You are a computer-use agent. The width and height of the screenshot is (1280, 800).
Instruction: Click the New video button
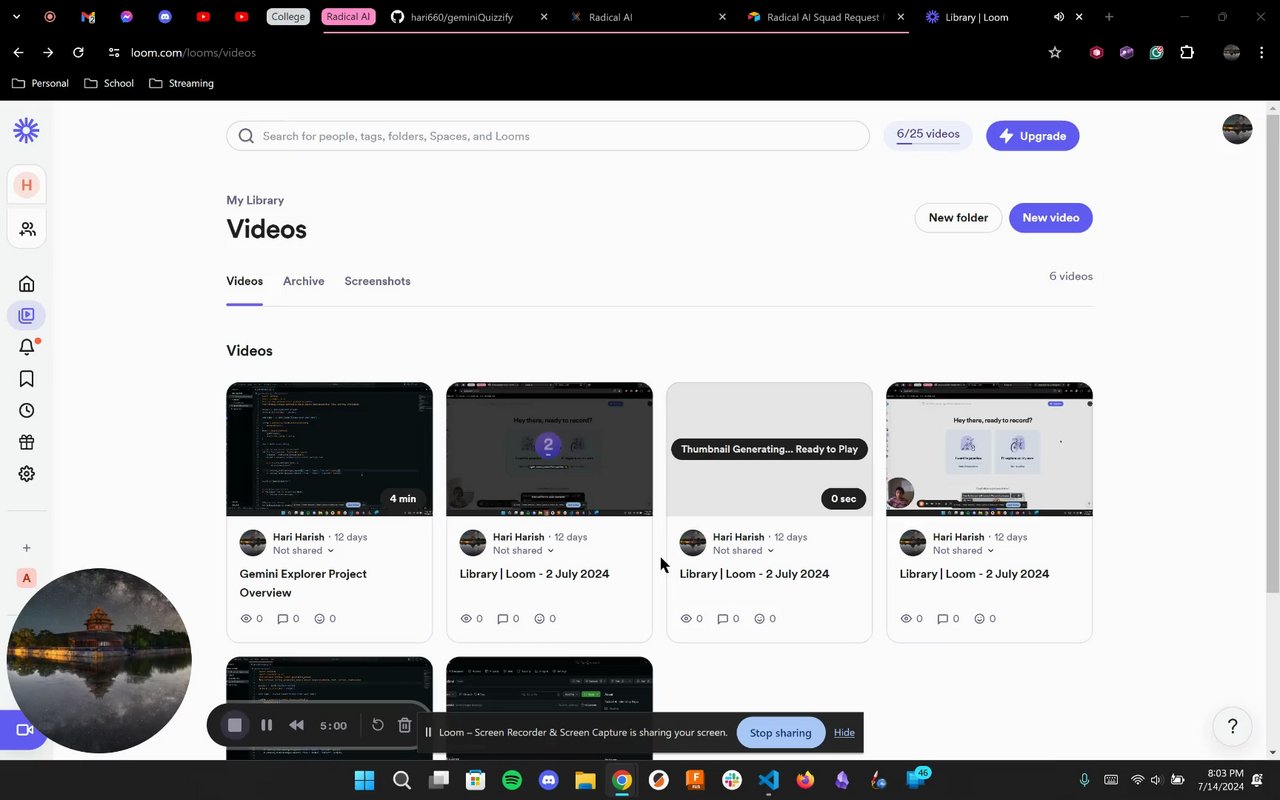(x=1050, y=218)
